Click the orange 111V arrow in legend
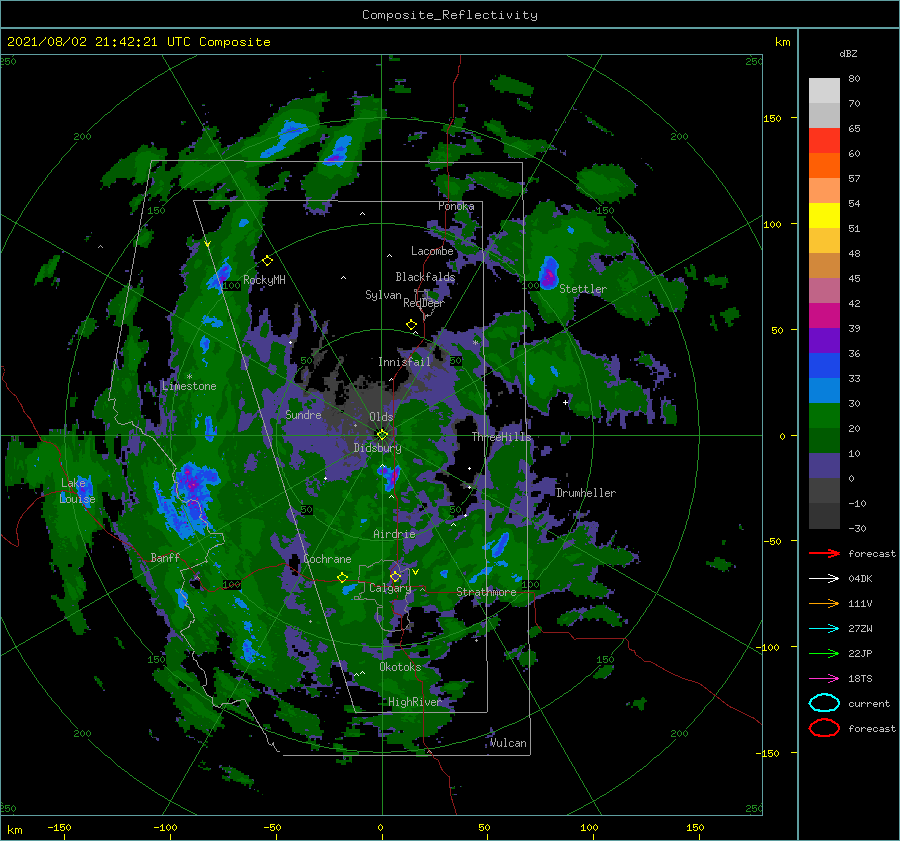 coord(824,603)
